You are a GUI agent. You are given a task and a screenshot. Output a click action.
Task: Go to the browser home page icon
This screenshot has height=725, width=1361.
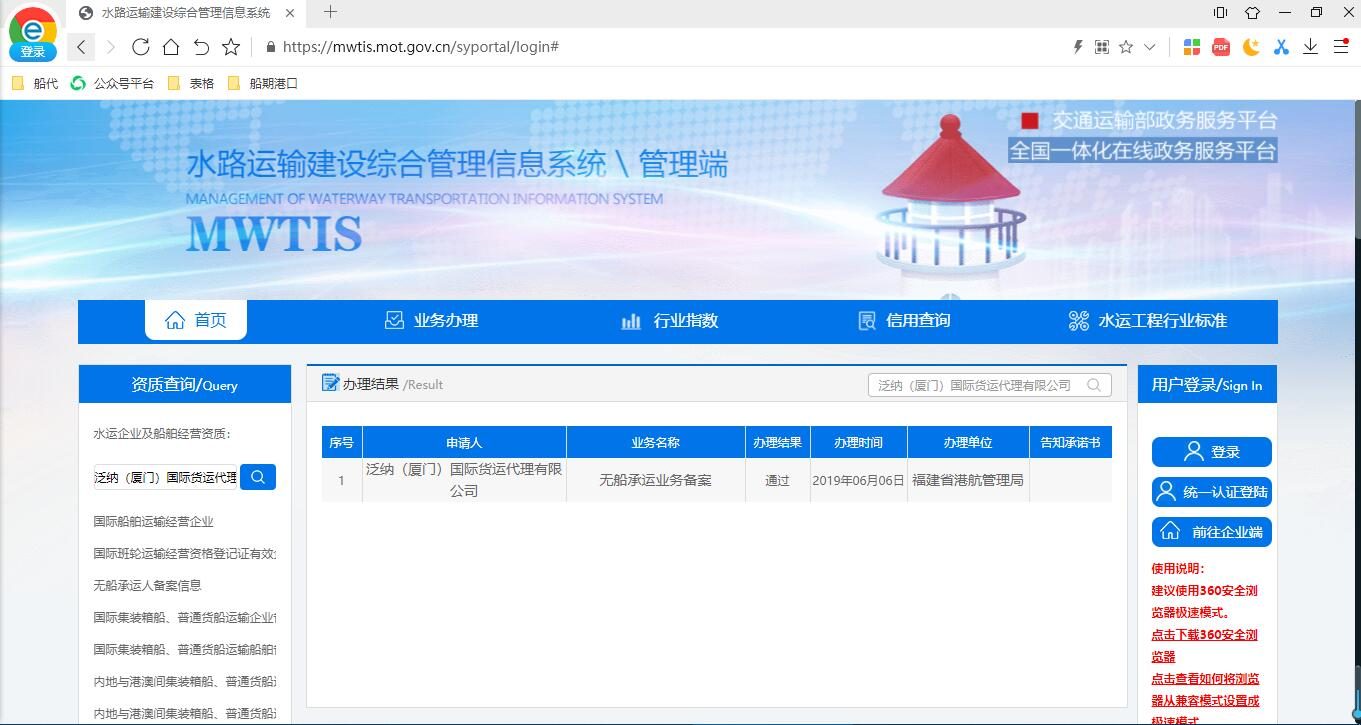pos(171,47)
